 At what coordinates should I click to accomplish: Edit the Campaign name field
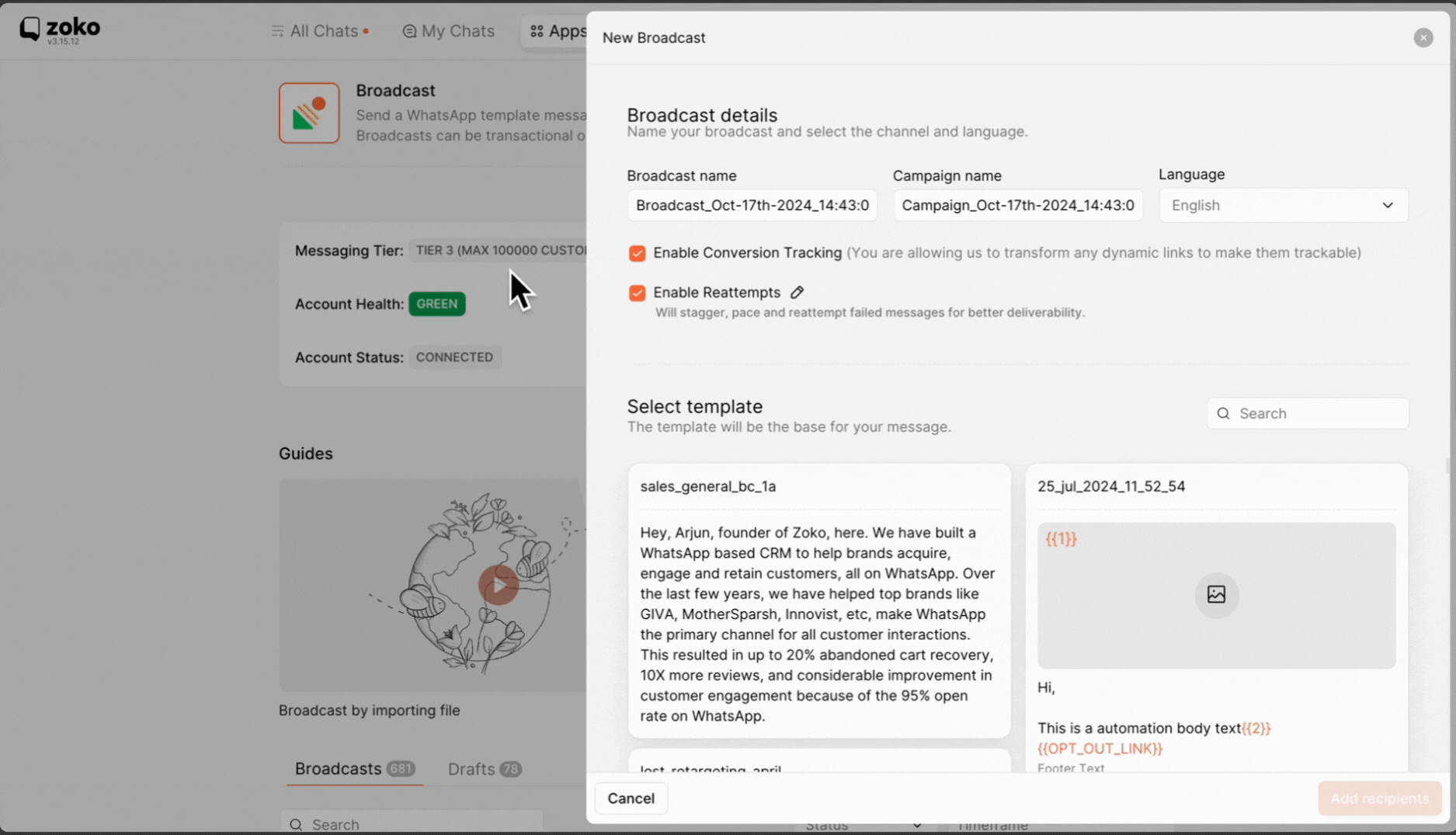tap(1017, 205)
